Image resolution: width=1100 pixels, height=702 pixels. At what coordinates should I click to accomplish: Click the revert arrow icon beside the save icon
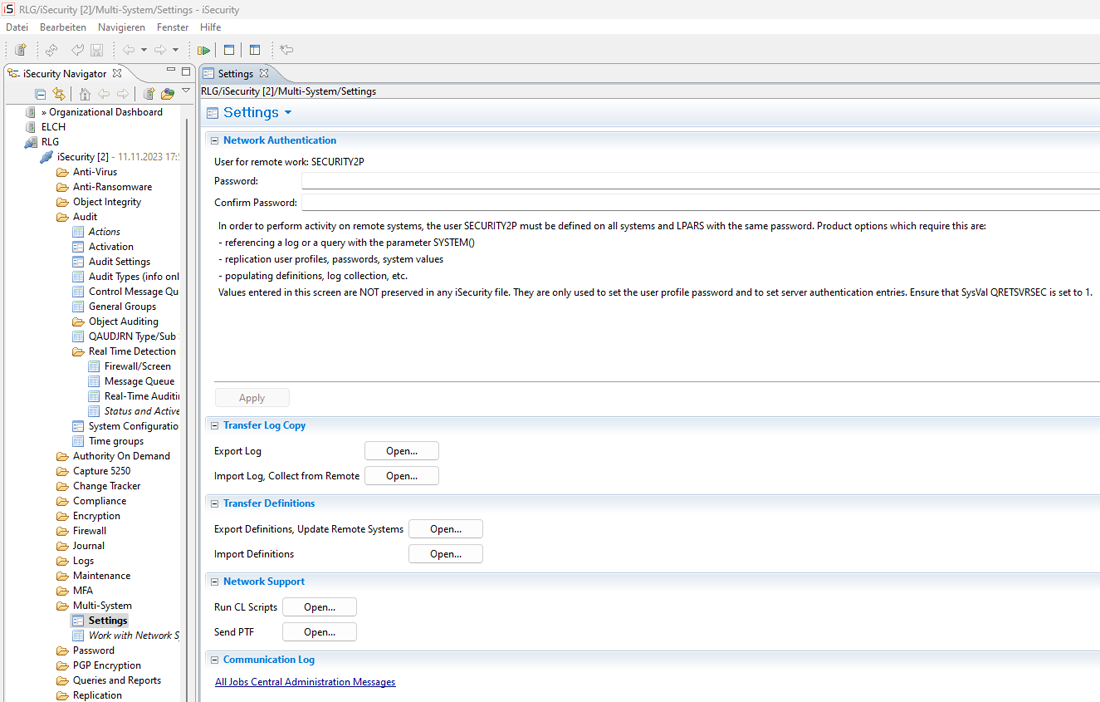77,50
